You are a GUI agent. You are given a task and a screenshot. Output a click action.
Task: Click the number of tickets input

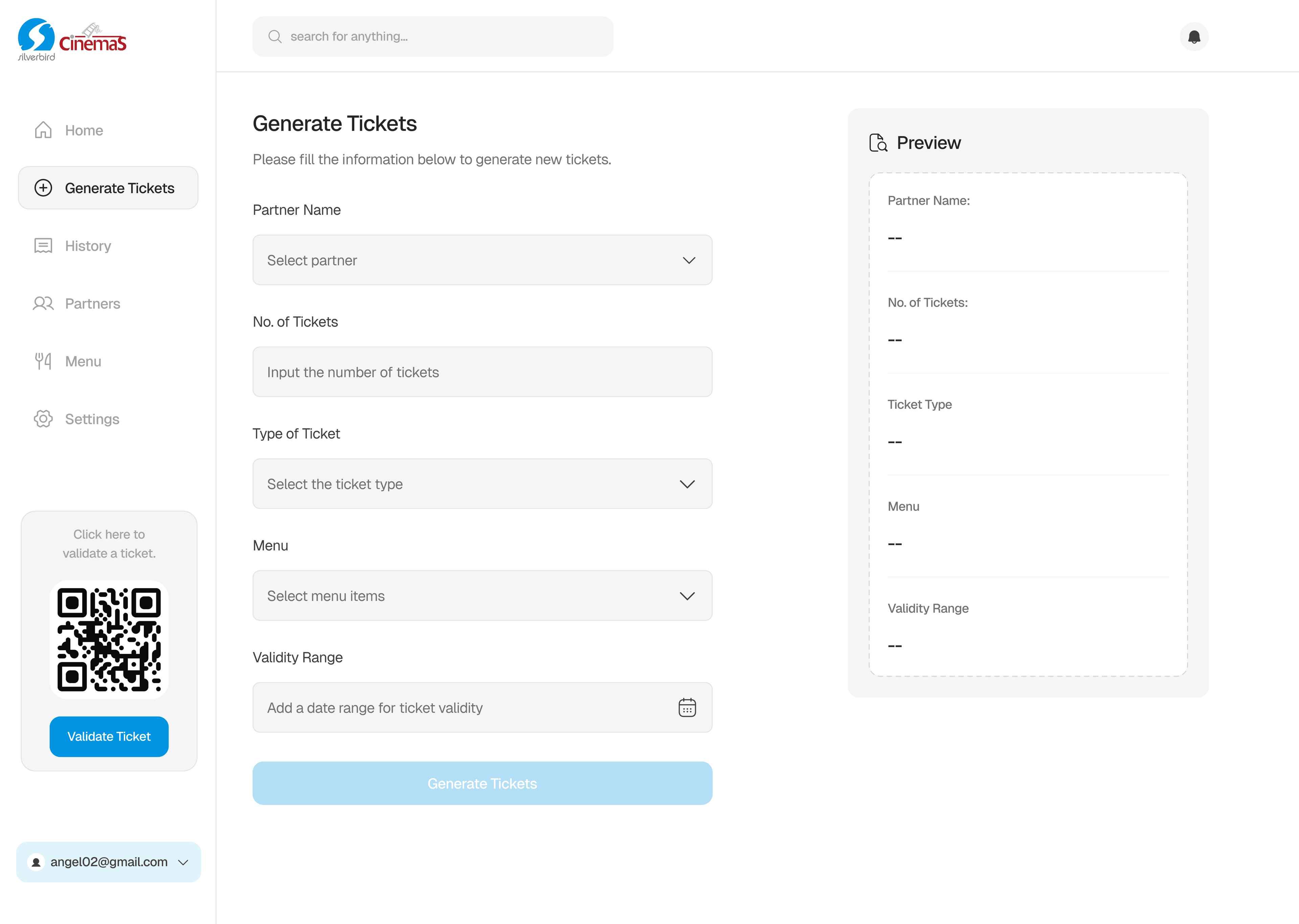click(x=482, y=372)
